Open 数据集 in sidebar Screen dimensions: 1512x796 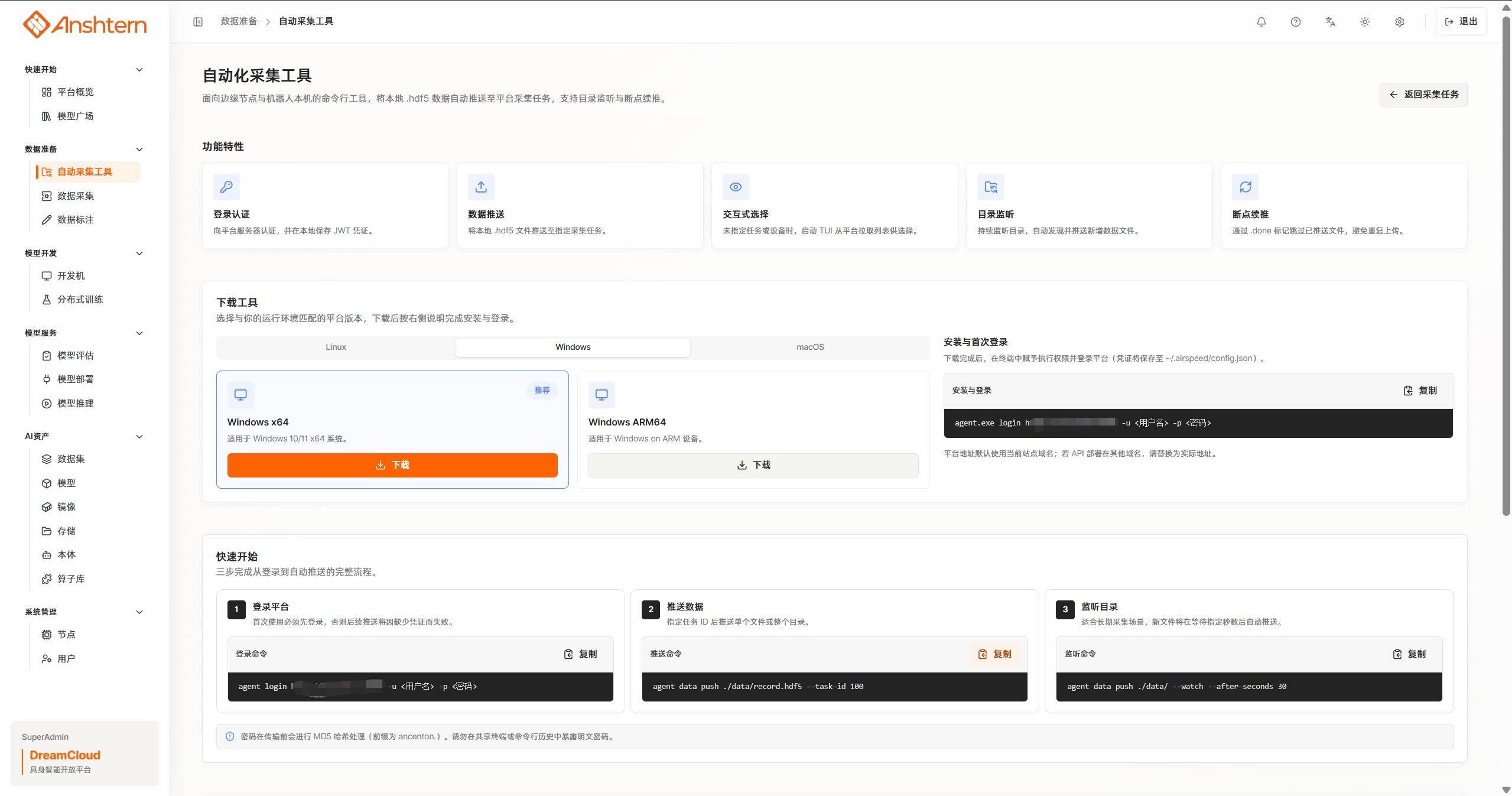(87, 459)
